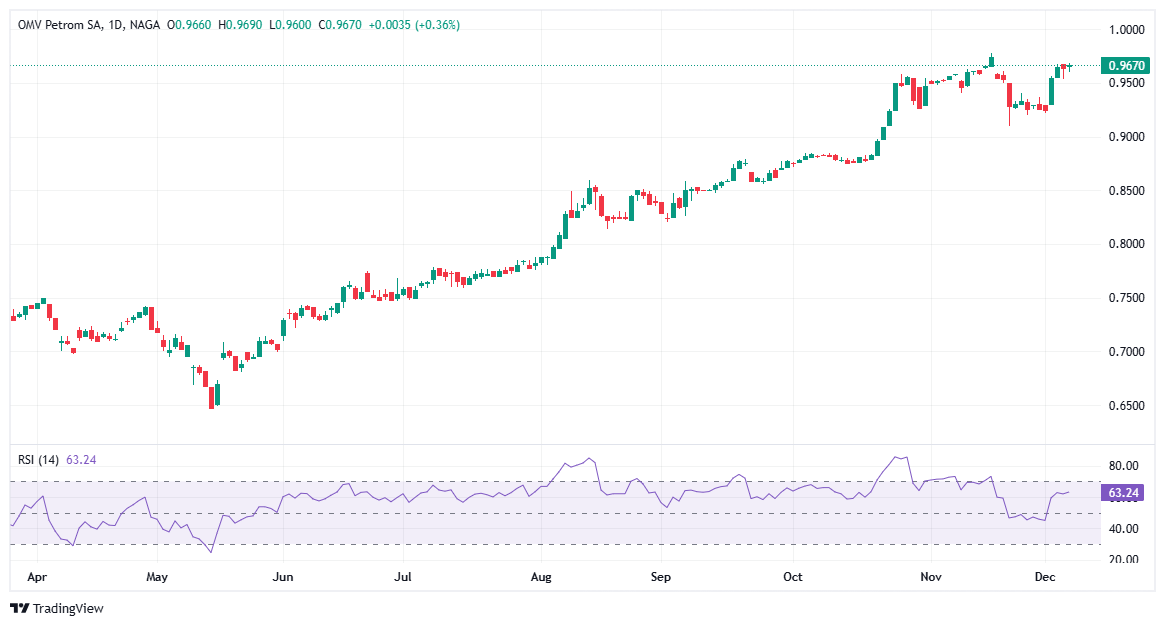This screenshot has width=1165, height=626.
Task: Click the purple 63.24 RSI scale tag
Action: (1123, 492)
